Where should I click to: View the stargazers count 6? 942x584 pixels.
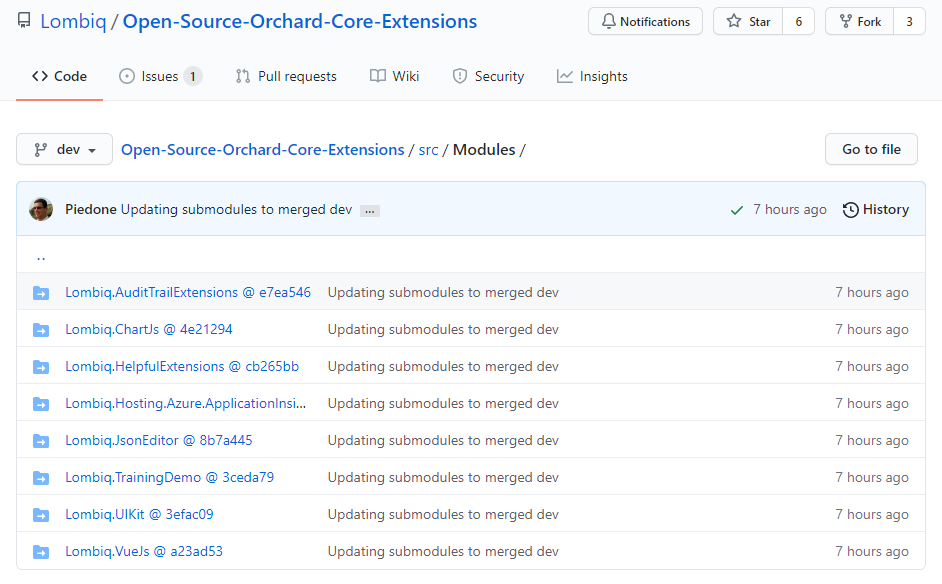798,22
